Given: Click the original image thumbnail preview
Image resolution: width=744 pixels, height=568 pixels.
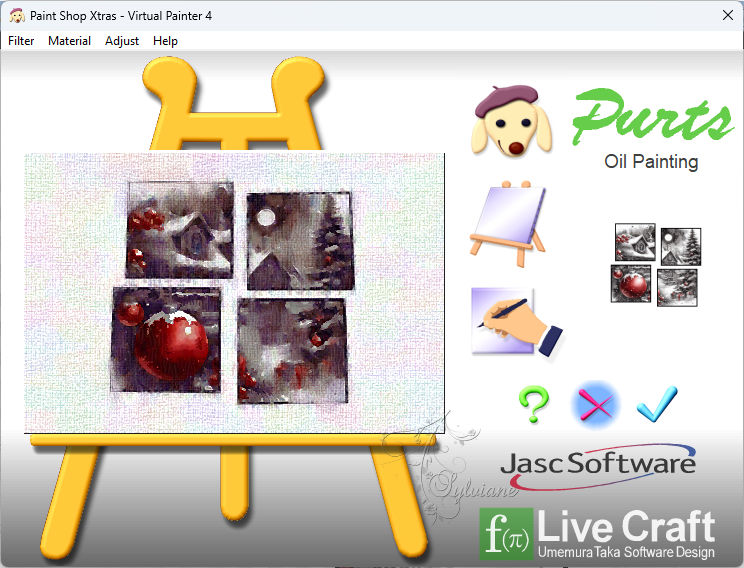Looking at the screenshot, I should coord(656,264).
